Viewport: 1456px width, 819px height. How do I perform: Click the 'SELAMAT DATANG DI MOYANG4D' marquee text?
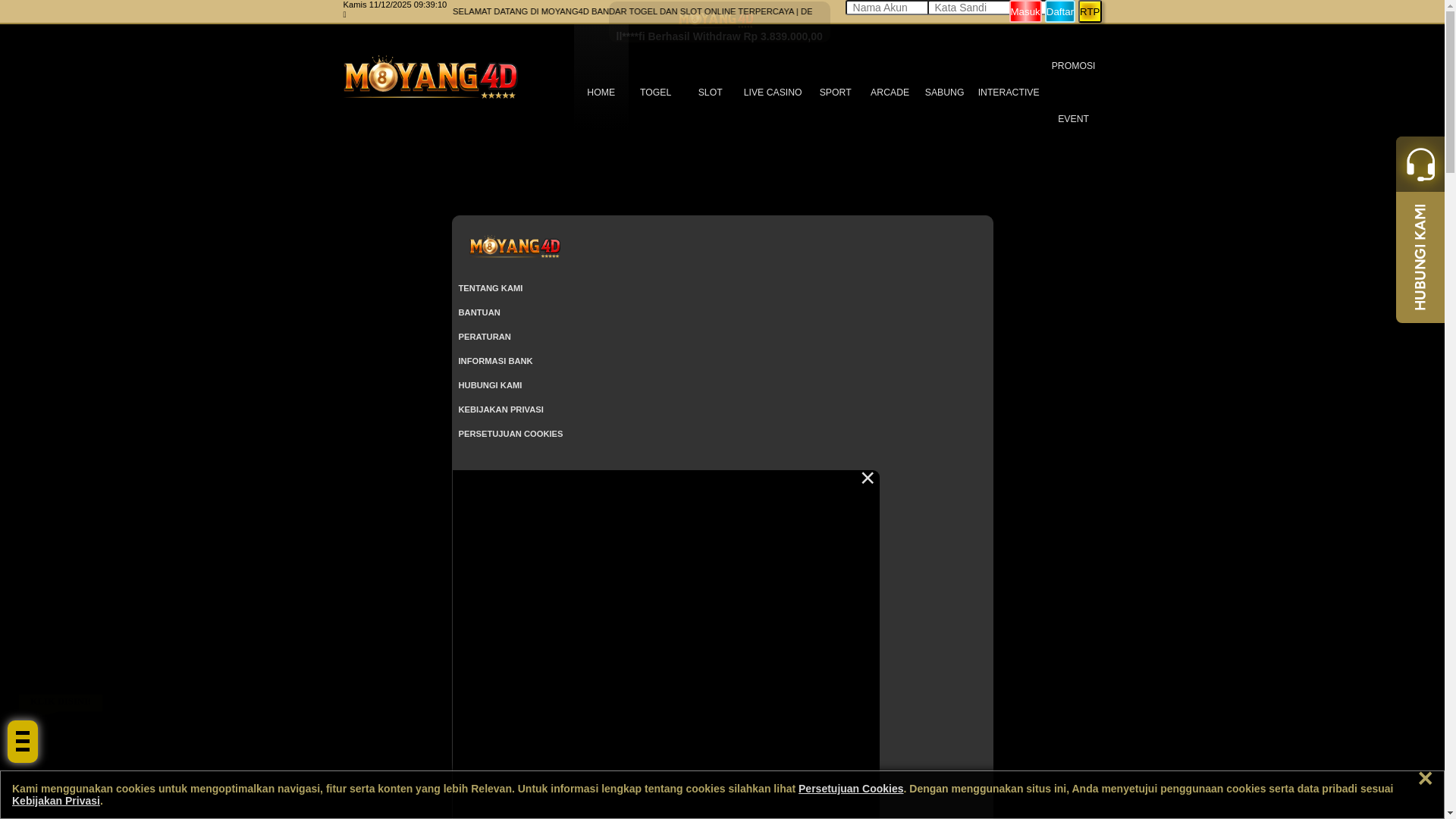[x=632, y=11]
